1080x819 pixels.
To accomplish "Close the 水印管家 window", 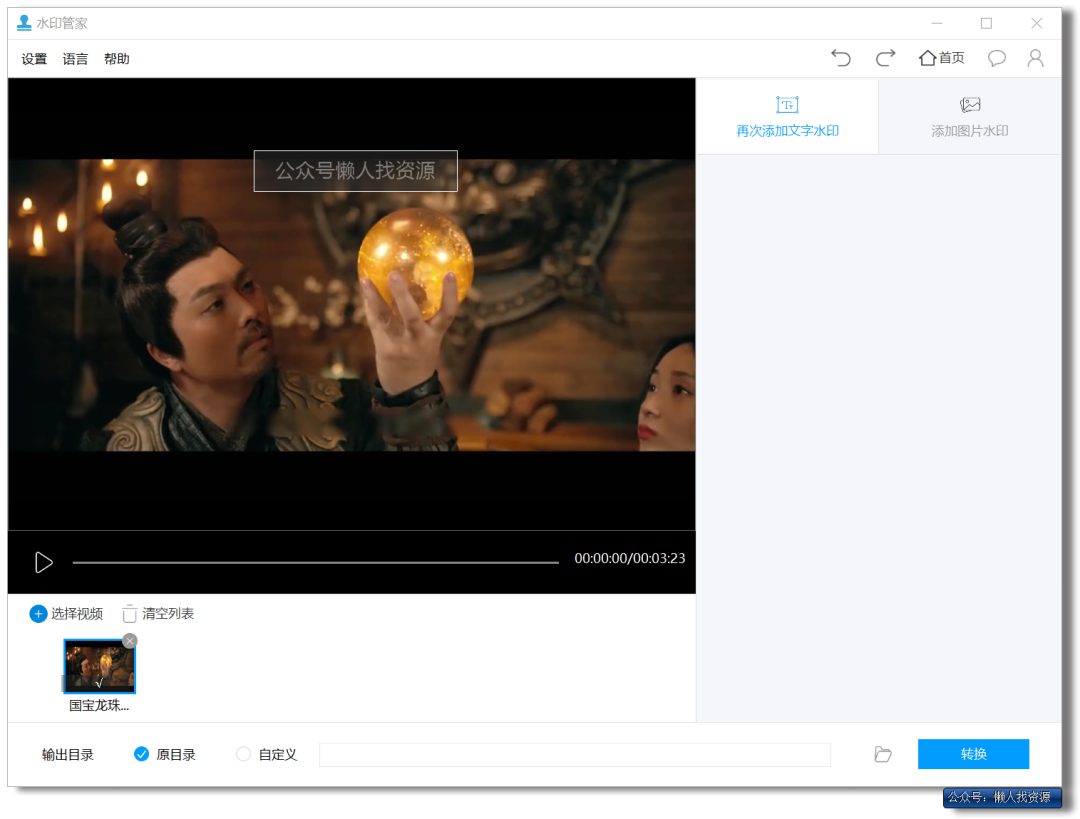I will click(1037, 23).
